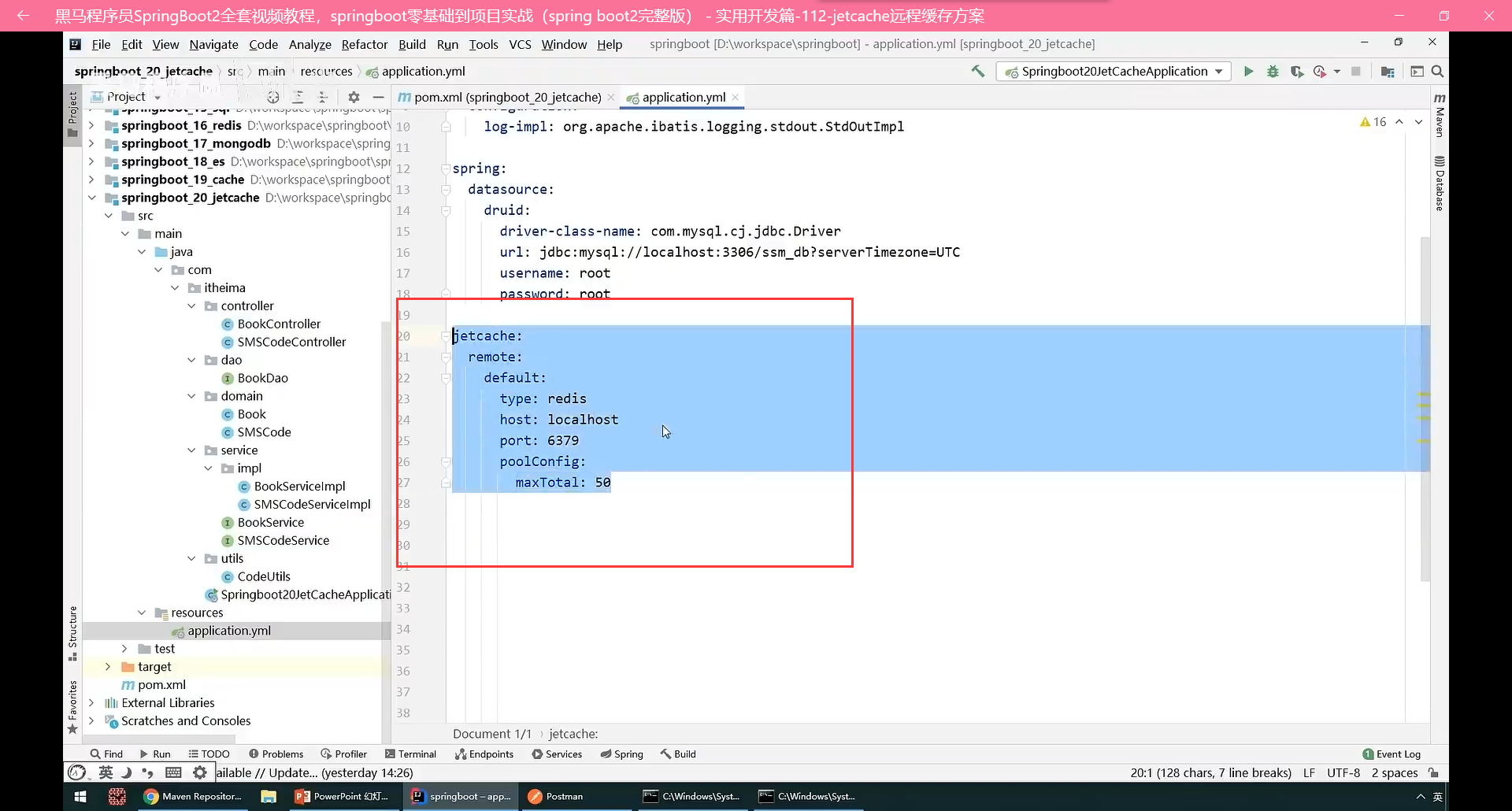This screenshot has width=1512, height=811.
Task: Click the warnings indicator showing 16
Action: (1373, 122)
